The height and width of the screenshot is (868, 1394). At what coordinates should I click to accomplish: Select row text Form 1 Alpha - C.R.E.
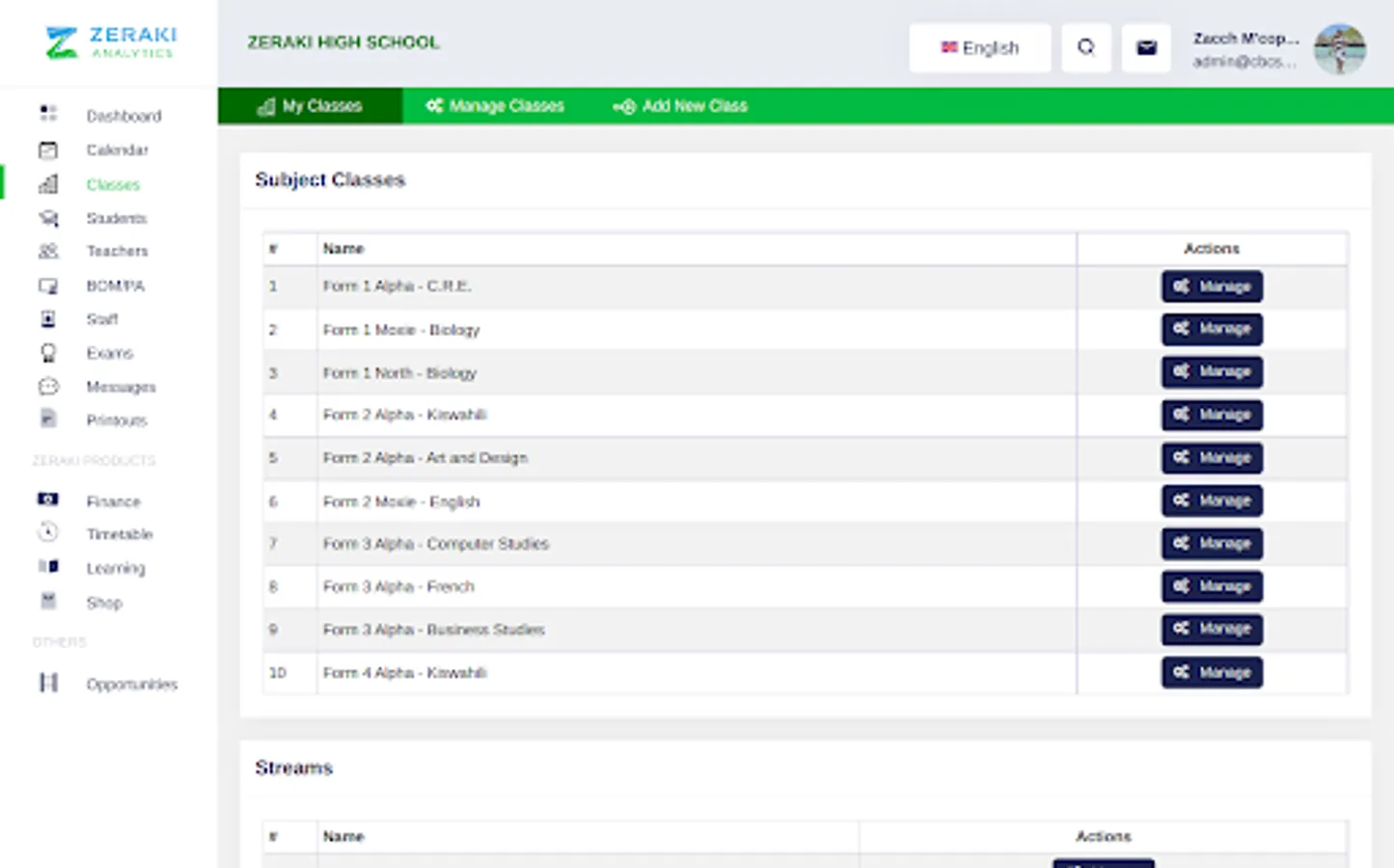396,286
